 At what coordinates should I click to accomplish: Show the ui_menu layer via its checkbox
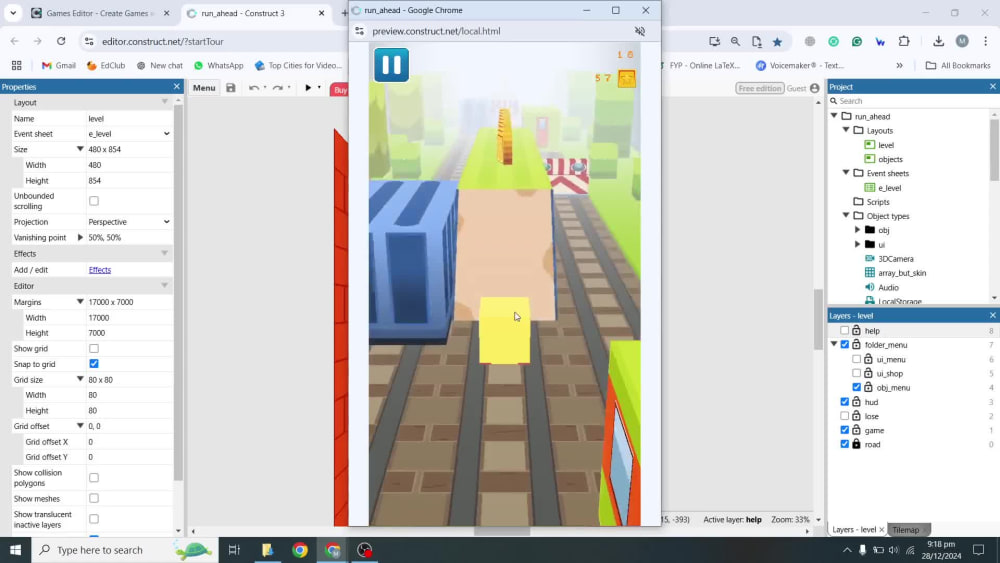click(x=857, y=359)
